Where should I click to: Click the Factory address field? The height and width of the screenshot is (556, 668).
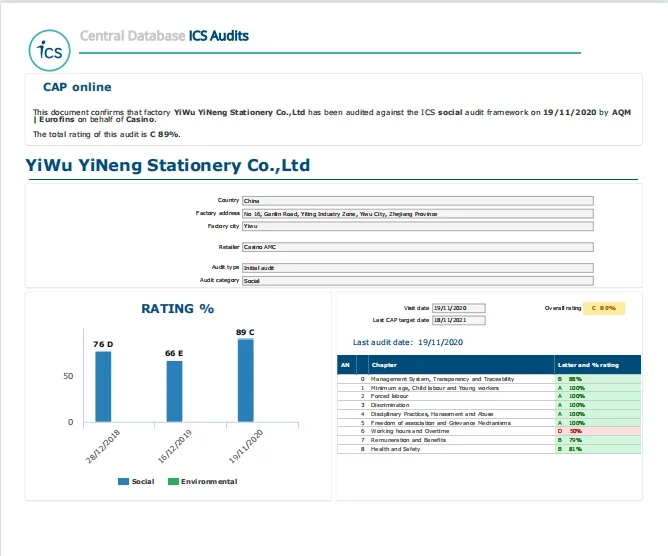[x=418, y=214]
